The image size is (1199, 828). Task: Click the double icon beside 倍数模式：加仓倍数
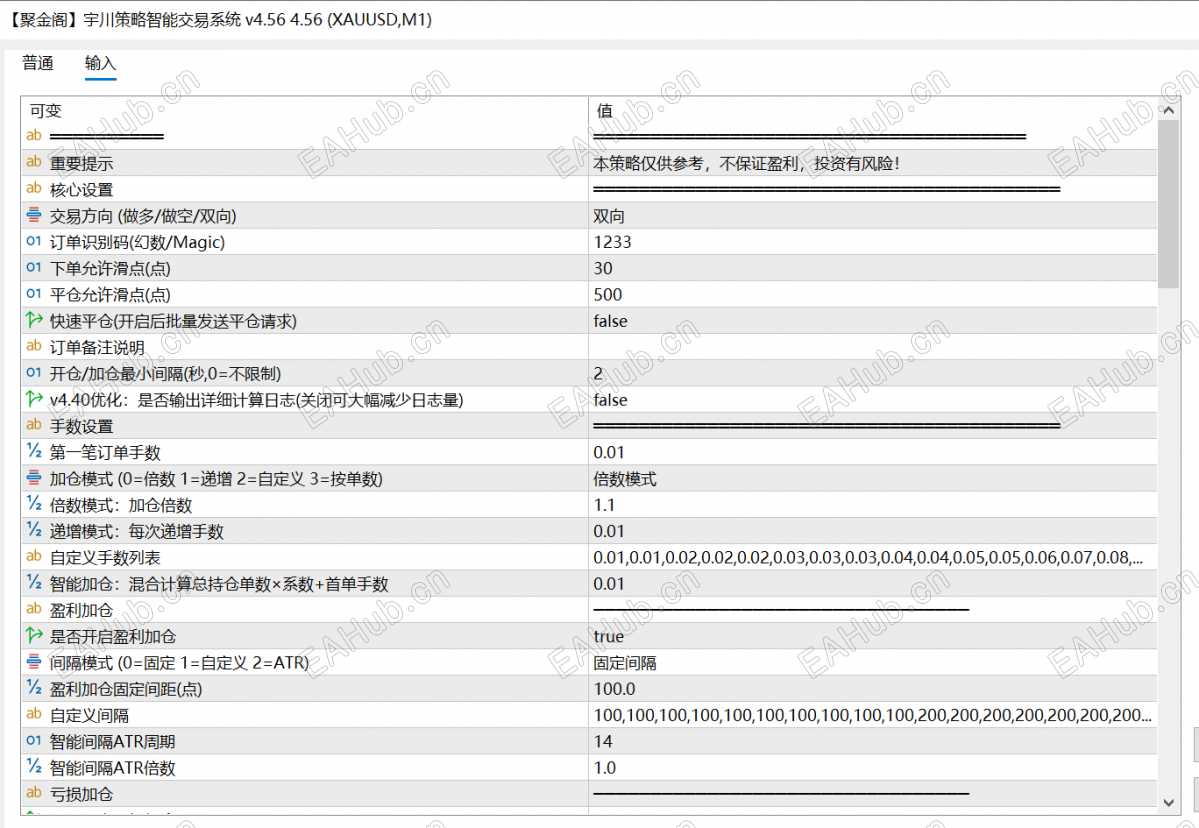coord(34,504)
